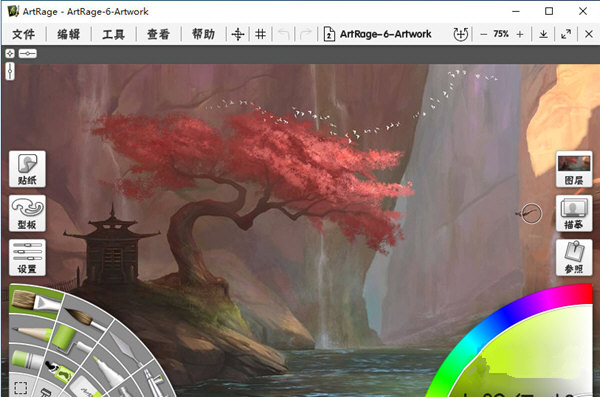Open the 编辑 menu

(x=69, y=34)
